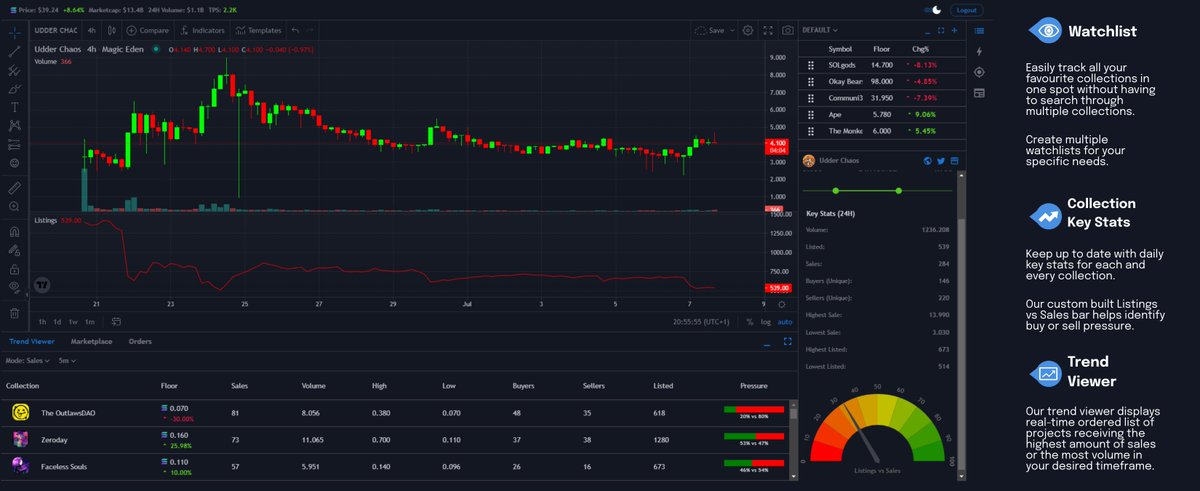The image size is (1200, 491).
Task: Click the Compare button
Action: (x=147, y=30)
